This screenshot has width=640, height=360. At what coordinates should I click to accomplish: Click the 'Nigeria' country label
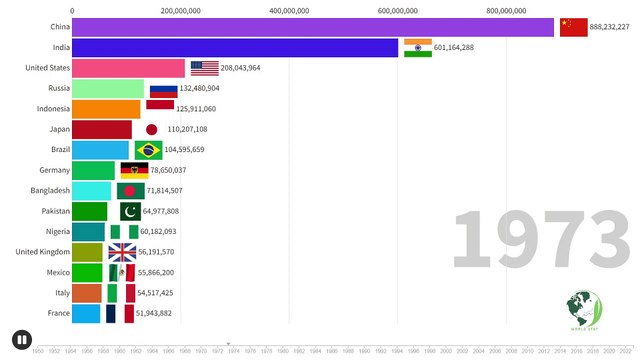point(58,231)
